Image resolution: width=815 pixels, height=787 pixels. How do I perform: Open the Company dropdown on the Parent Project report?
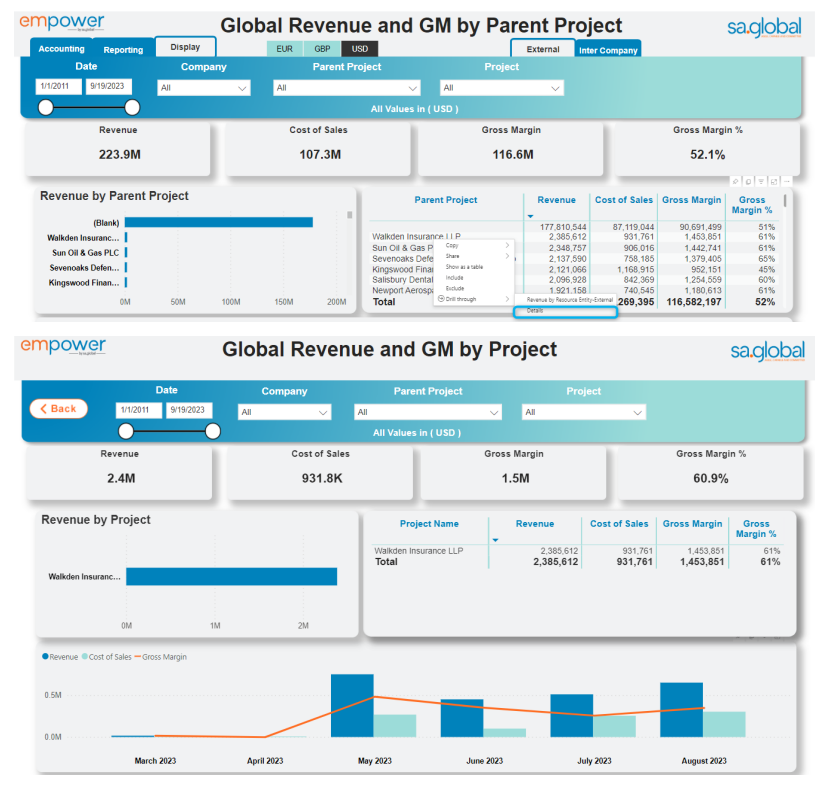pos(204,88)
